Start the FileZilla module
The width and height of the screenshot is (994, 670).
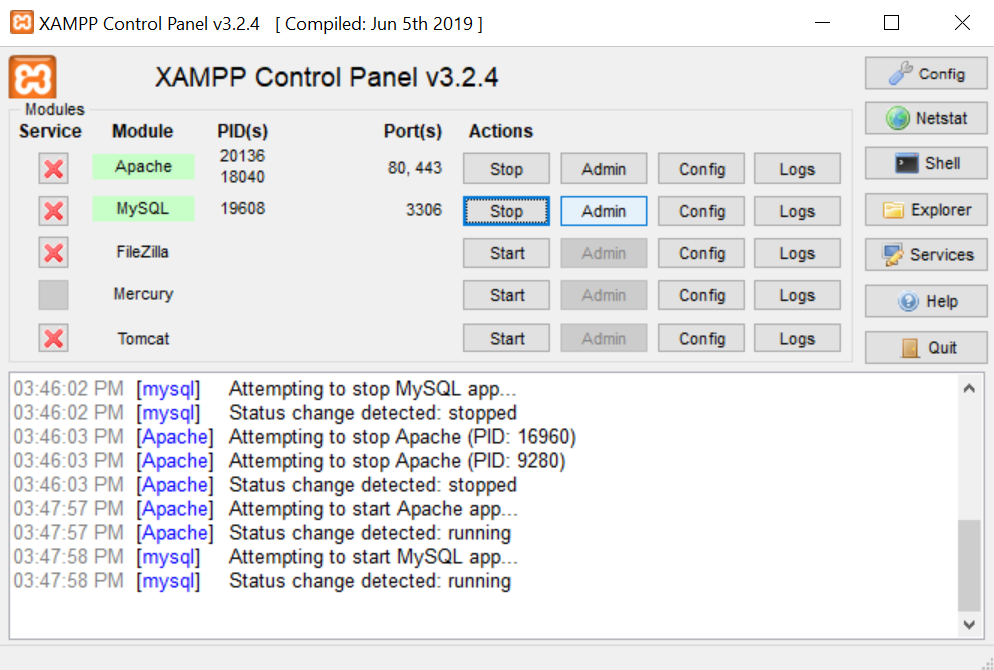506,253
